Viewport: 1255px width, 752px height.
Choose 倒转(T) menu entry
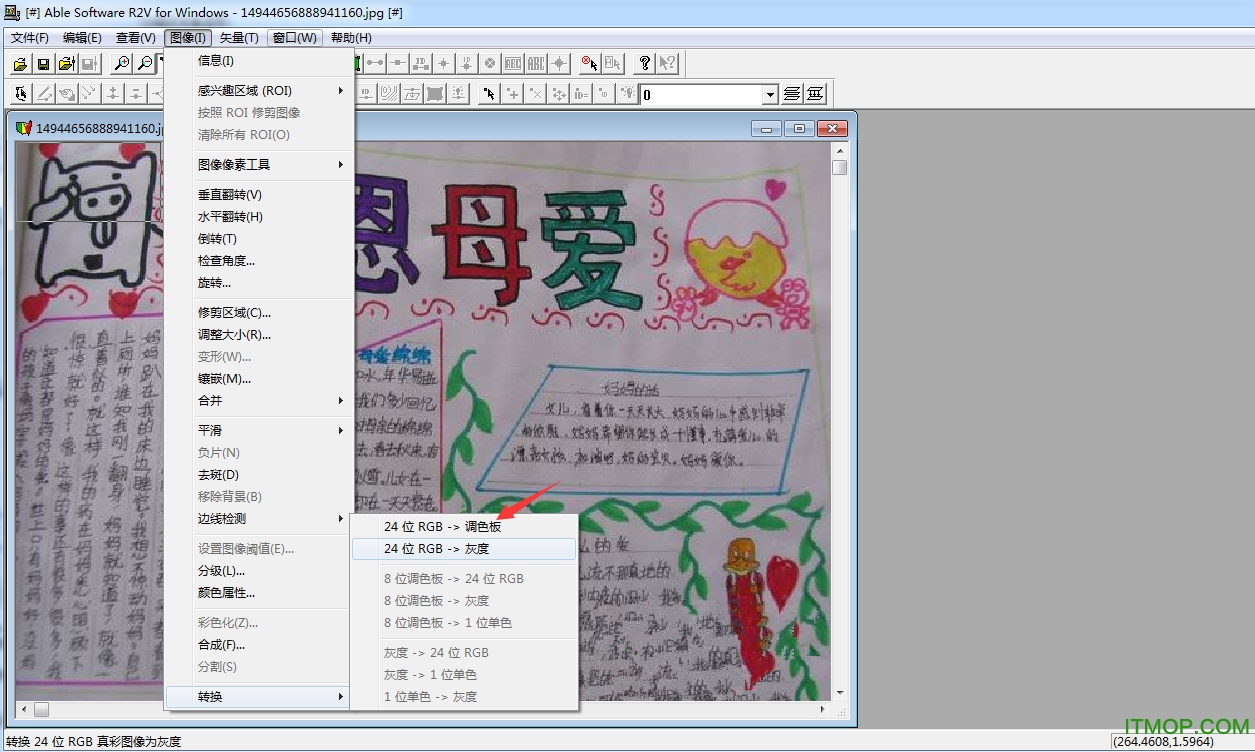258,239
